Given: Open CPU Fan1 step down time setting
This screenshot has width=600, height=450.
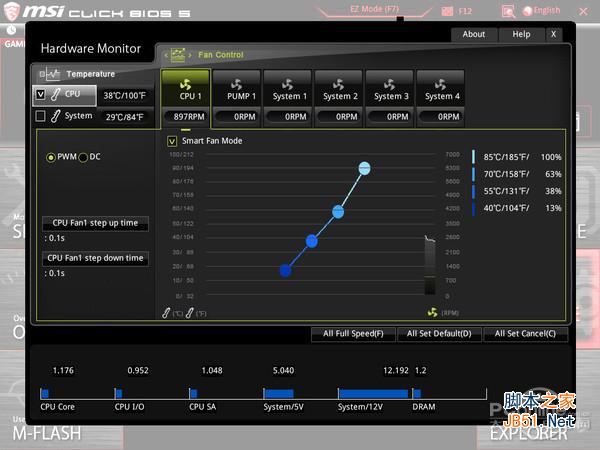Looking at the screenshot, I should tap(95, 258).
